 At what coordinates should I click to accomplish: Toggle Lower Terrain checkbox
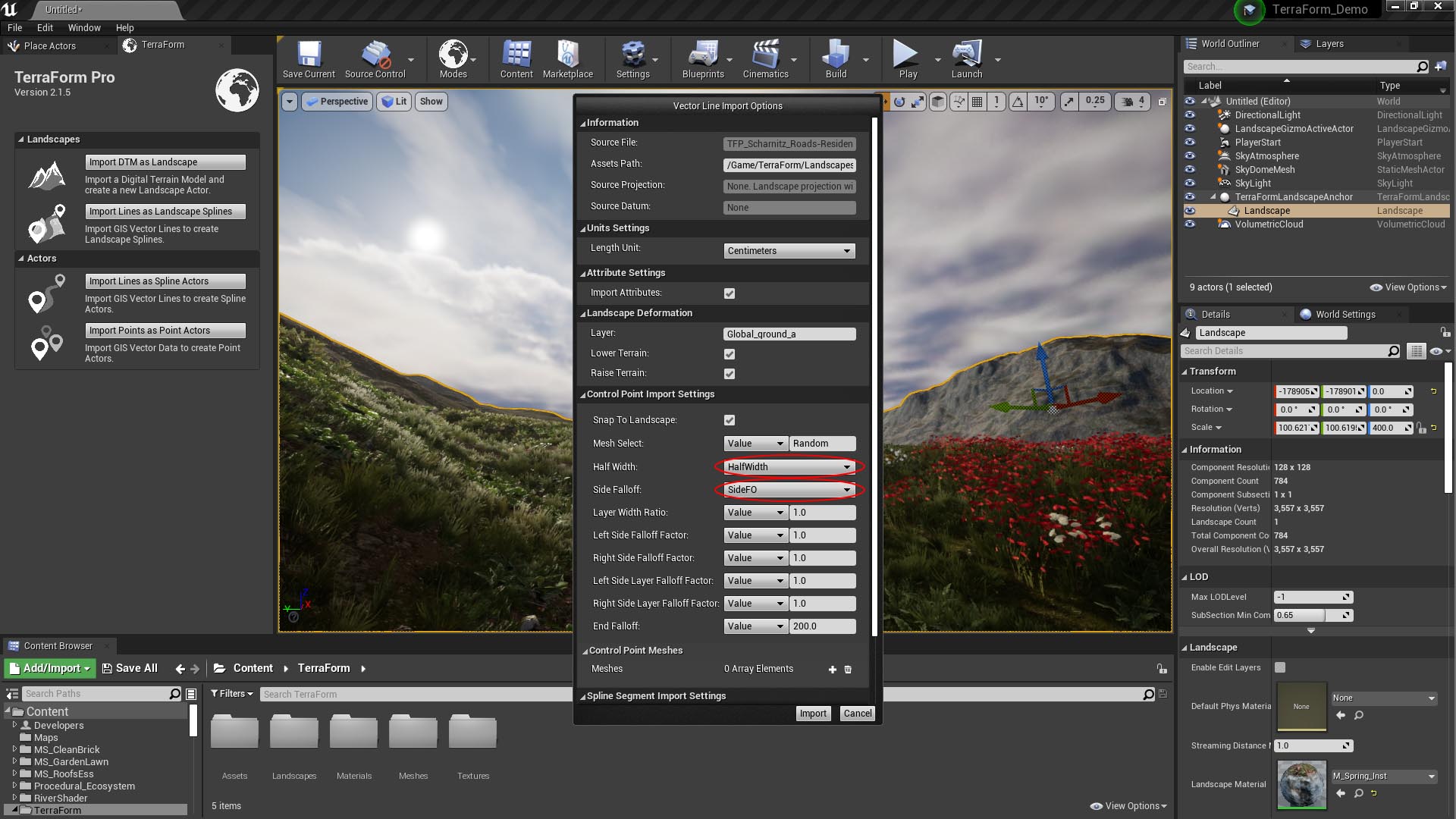tap(730, 354)
